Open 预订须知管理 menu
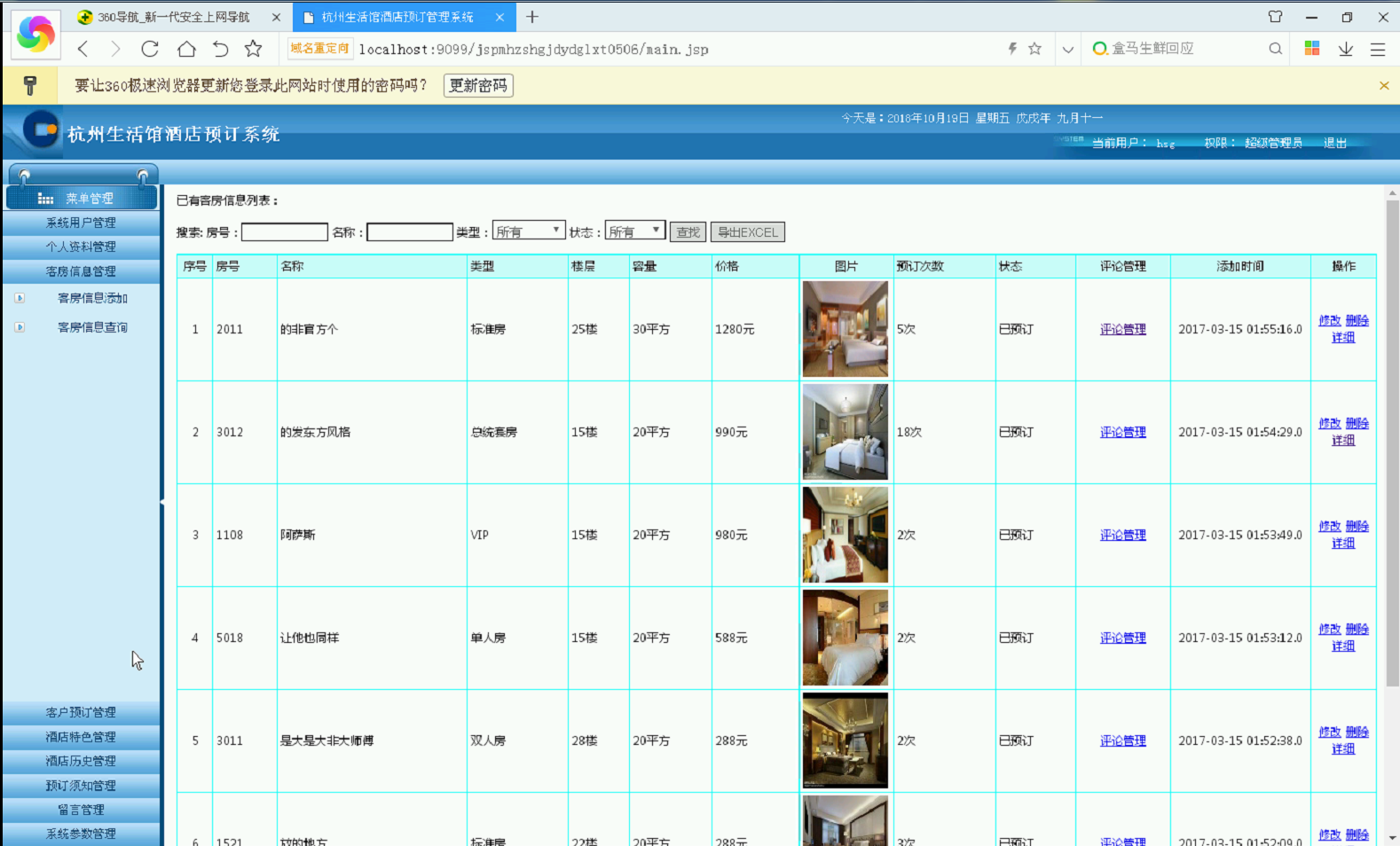Image resolution: width=1400 pixels, height=846 pixels. [81, 786]
